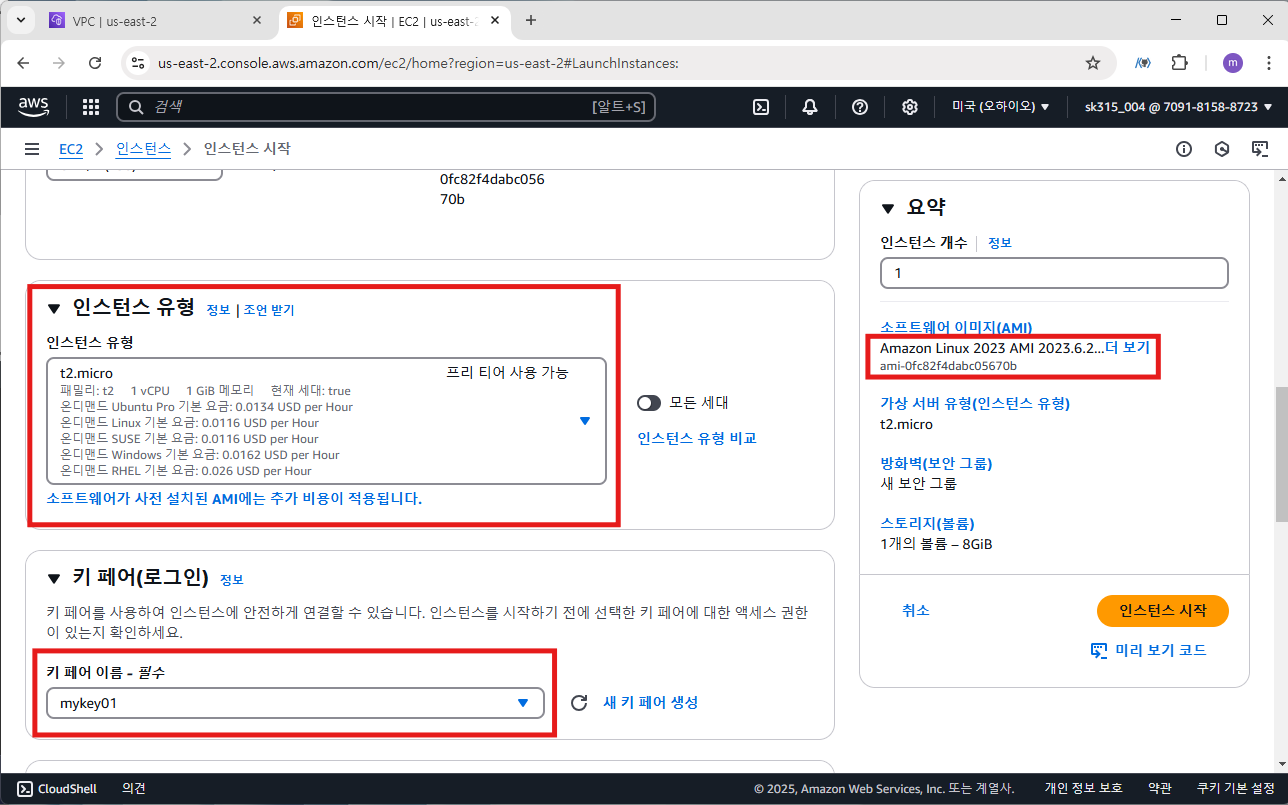Click the 취소 cancel button
1288x805 pixels.
(x=916, y=610)
